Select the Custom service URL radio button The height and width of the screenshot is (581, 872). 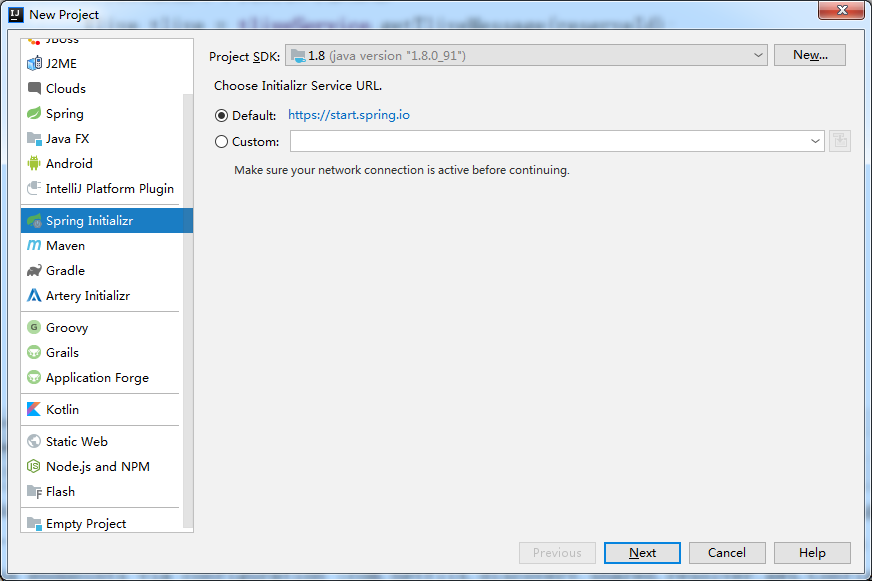[x=221, y=142]
